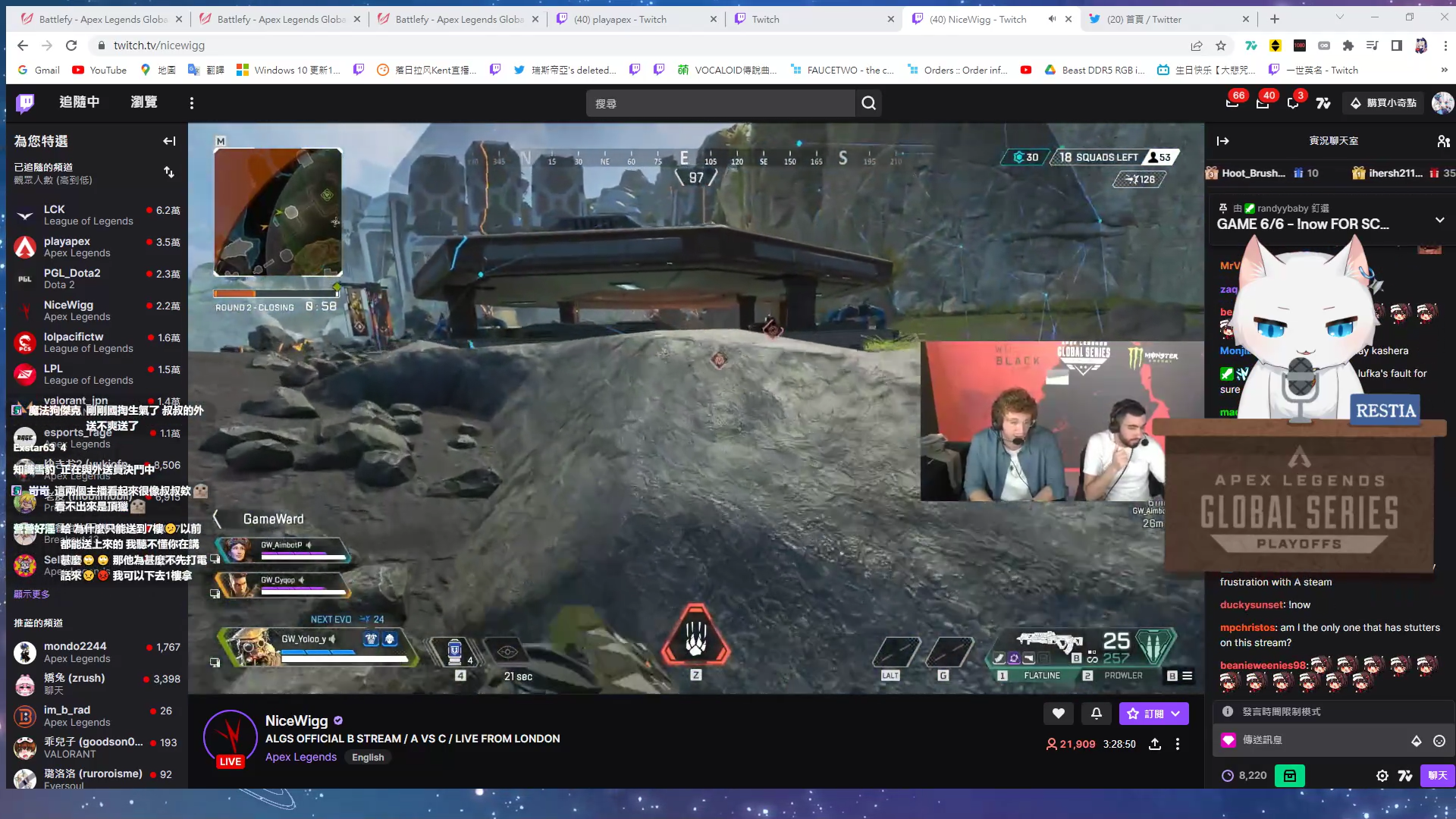1456x819 pixels.
Task: Open Browse tab in Twitch
Action: (144, 102)
